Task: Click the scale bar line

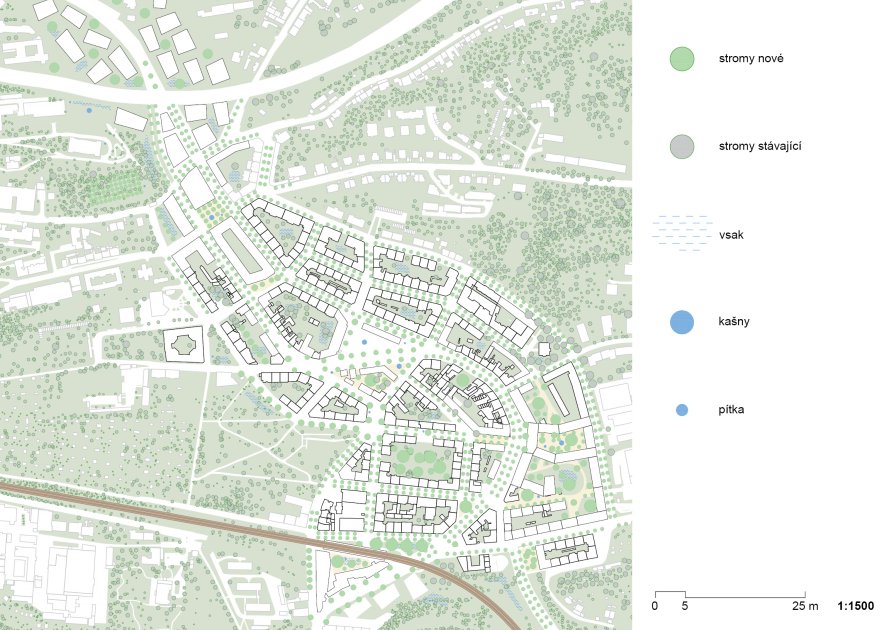Action: click(730, 595)
